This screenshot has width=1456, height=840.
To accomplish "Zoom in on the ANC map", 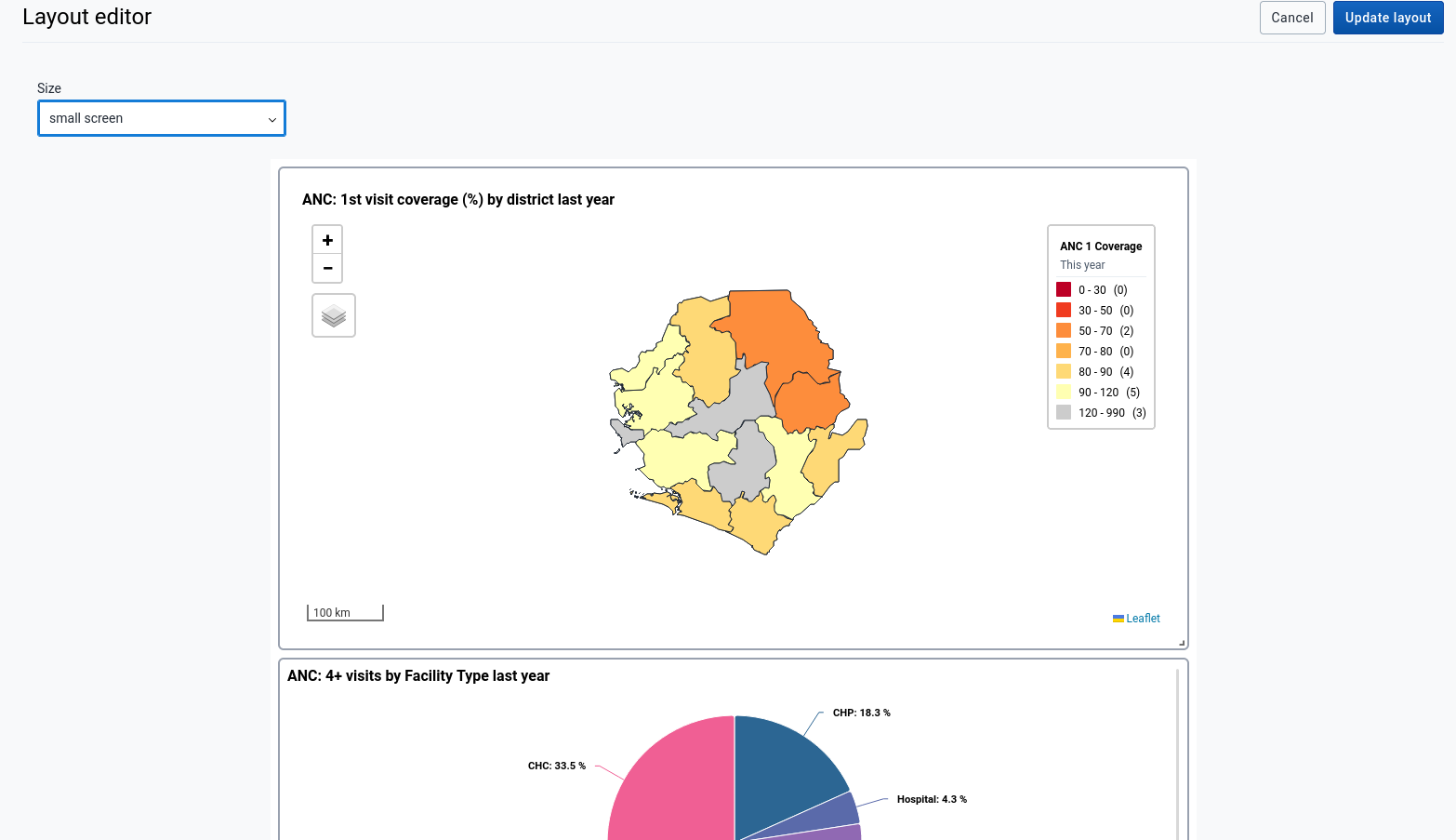I will click(x=327, y=240).
